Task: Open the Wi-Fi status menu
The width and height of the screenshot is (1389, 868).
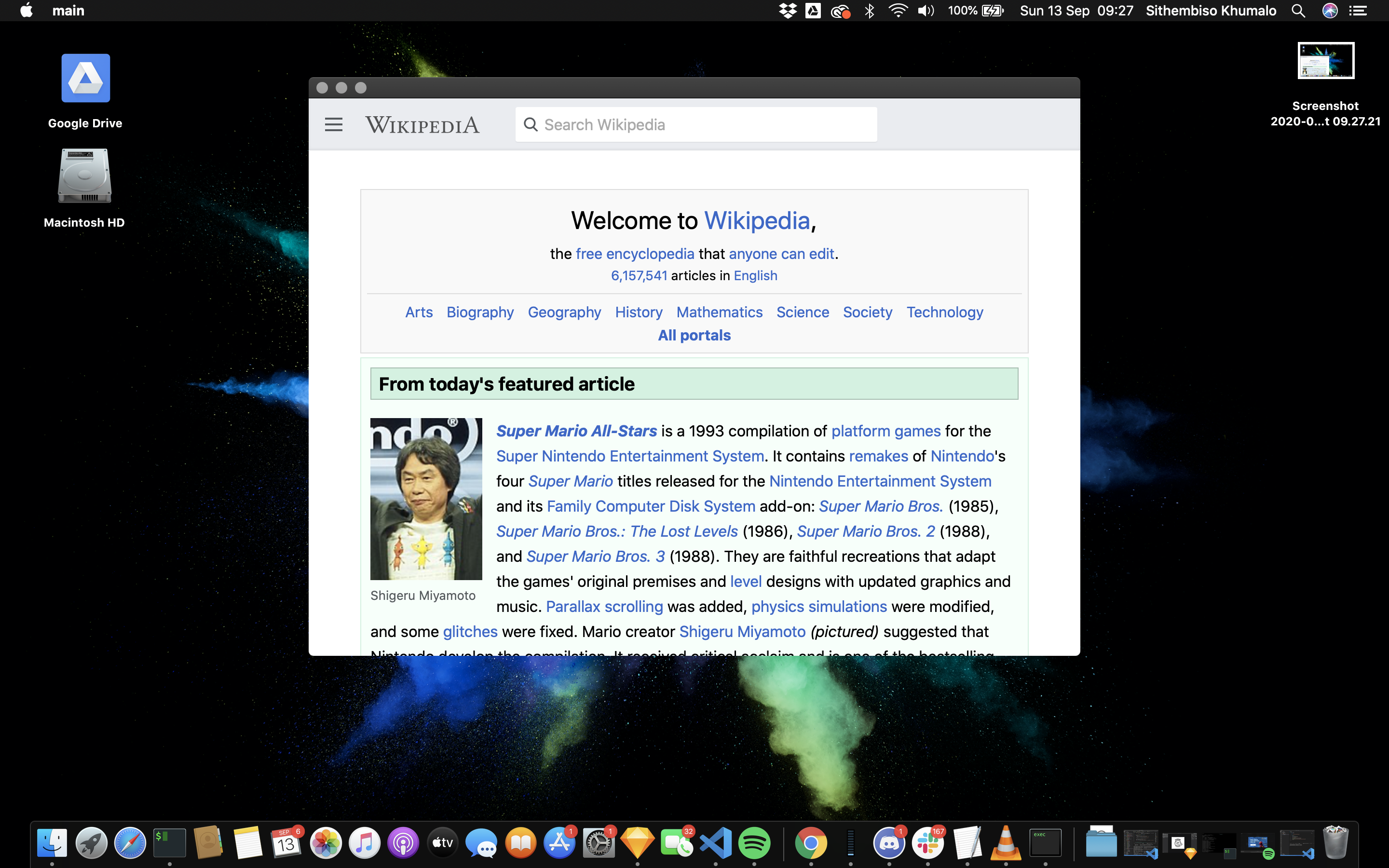Action: pos(898,10)
